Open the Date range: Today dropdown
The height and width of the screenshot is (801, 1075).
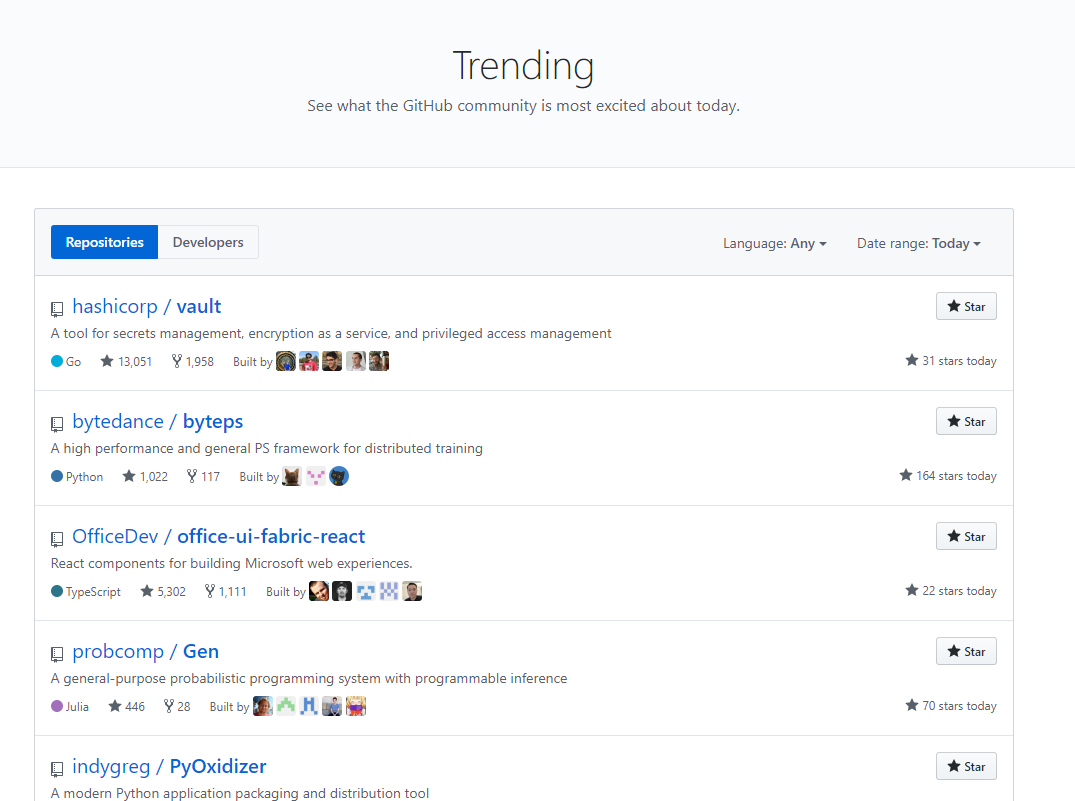tap(919, 243)
